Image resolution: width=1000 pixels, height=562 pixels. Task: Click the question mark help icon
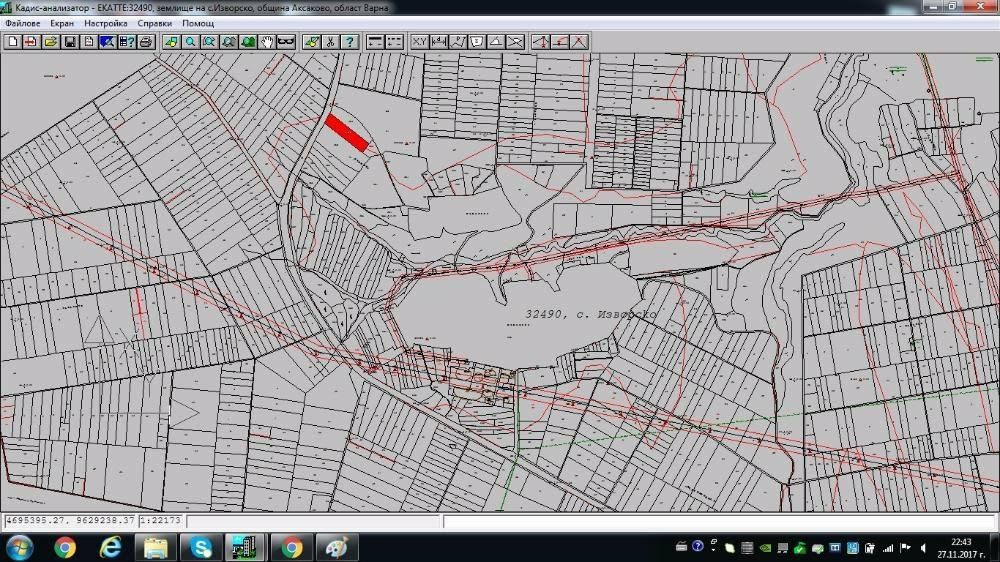349,42
